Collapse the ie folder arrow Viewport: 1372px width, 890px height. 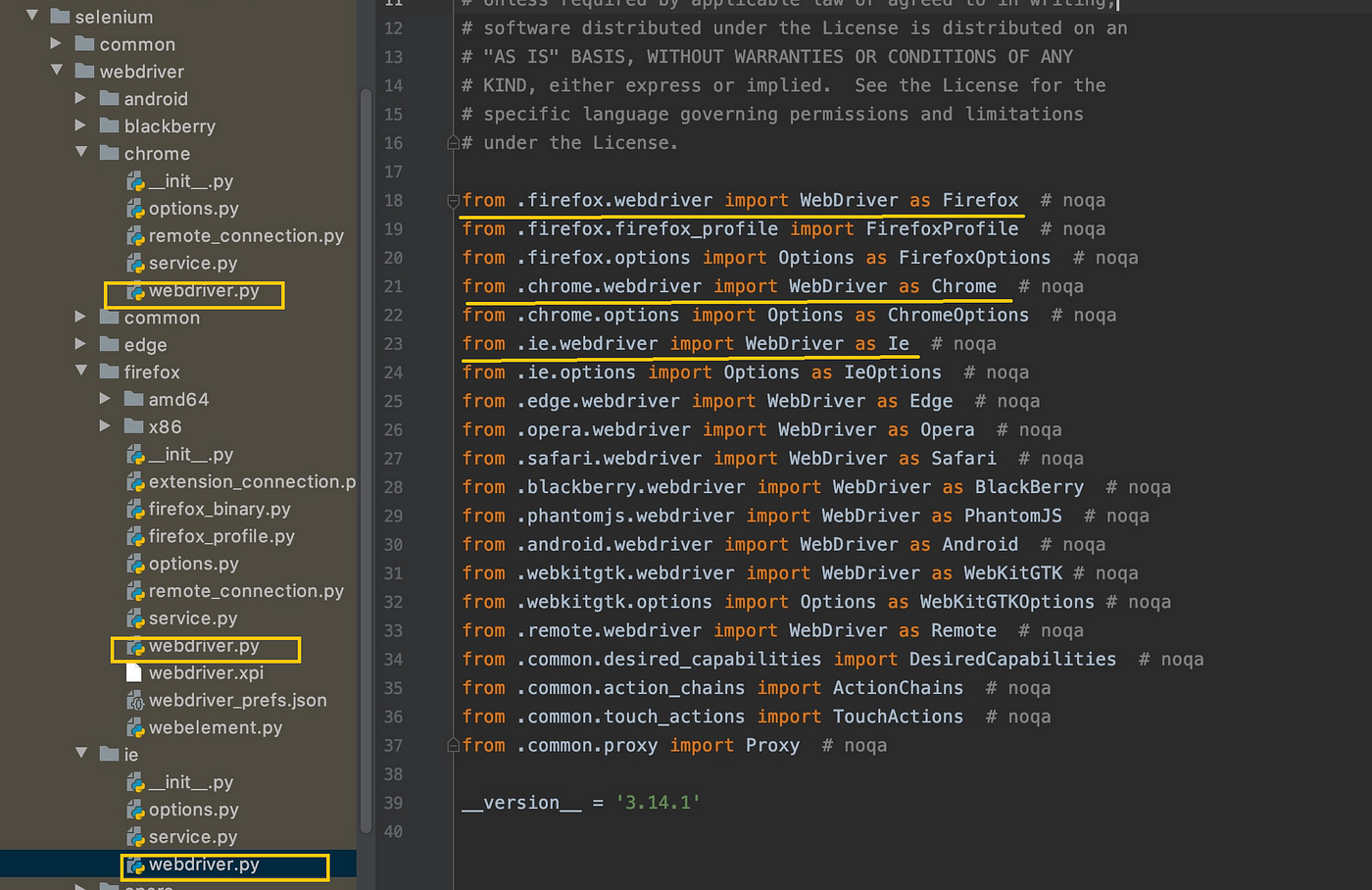coord(81,754)
